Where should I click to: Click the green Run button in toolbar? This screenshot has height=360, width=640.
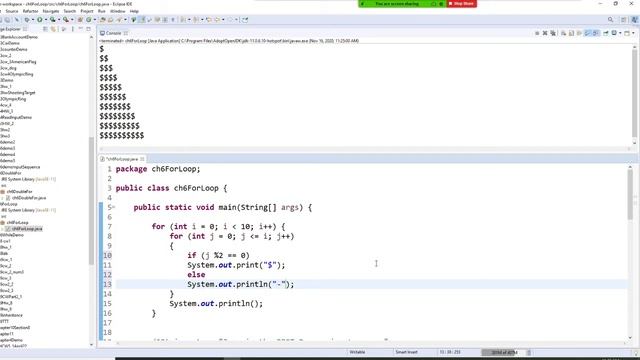40,20
